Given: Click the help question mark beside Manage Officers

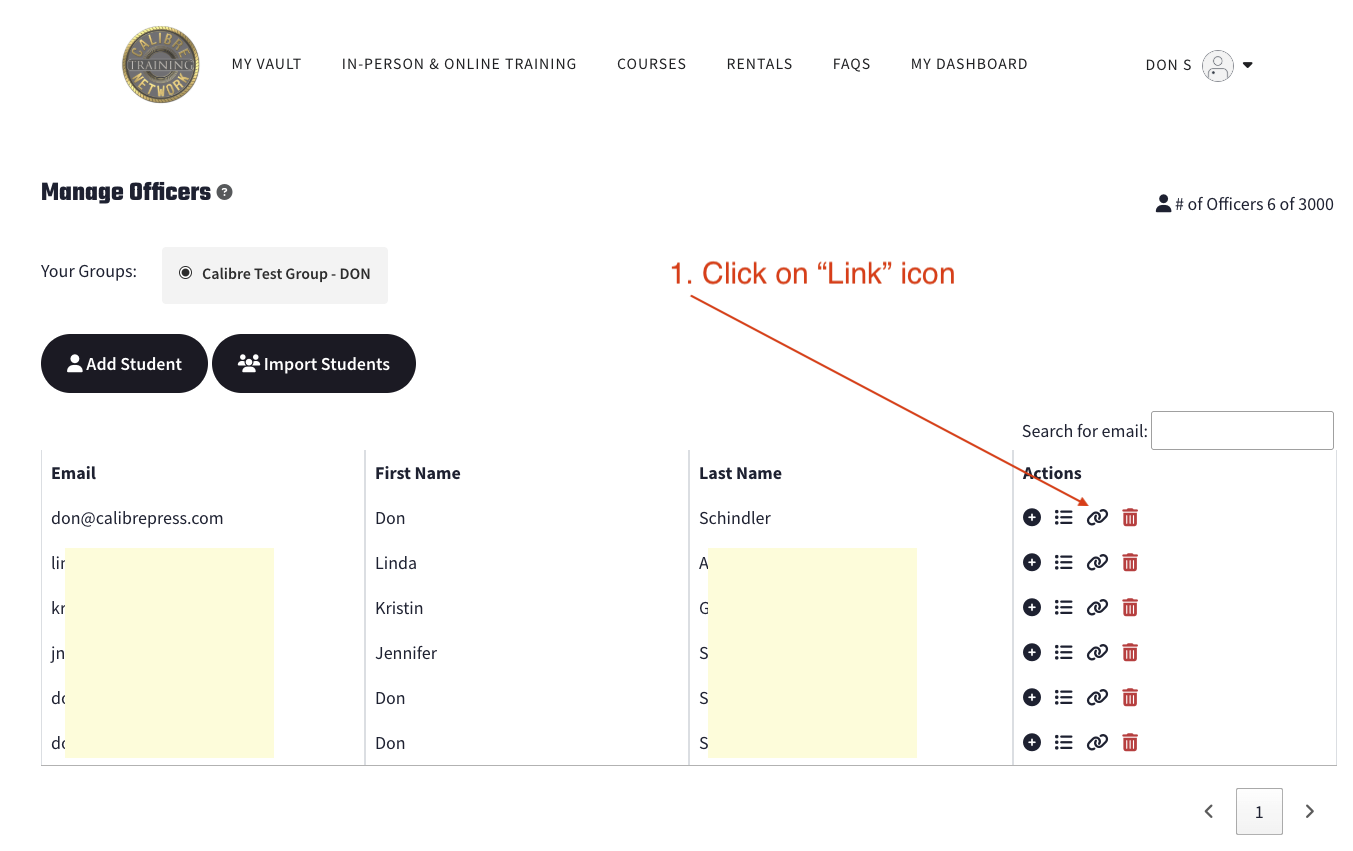Looking at the screenshot, I should pyautogui.click(x=225, y=192).
